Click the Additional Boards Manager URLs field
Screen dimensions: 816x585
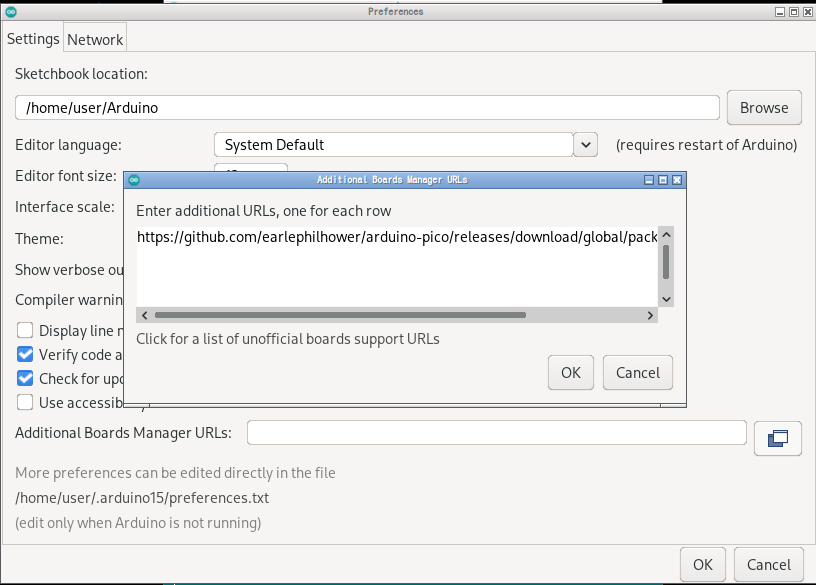496,433
